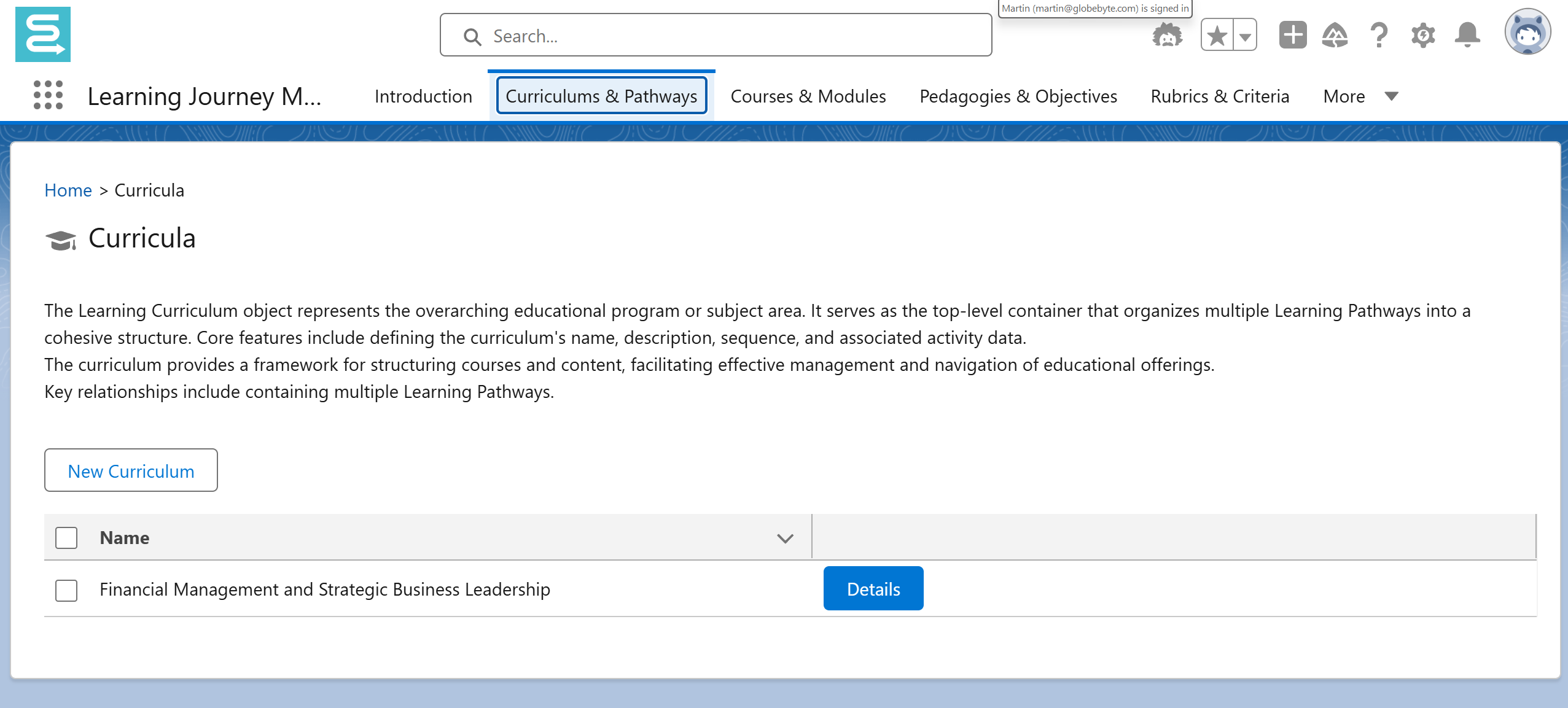This screenshot has width=1568, height=708.
Task: Open the Setup gear icon
Action: (x=1422, y=35)
